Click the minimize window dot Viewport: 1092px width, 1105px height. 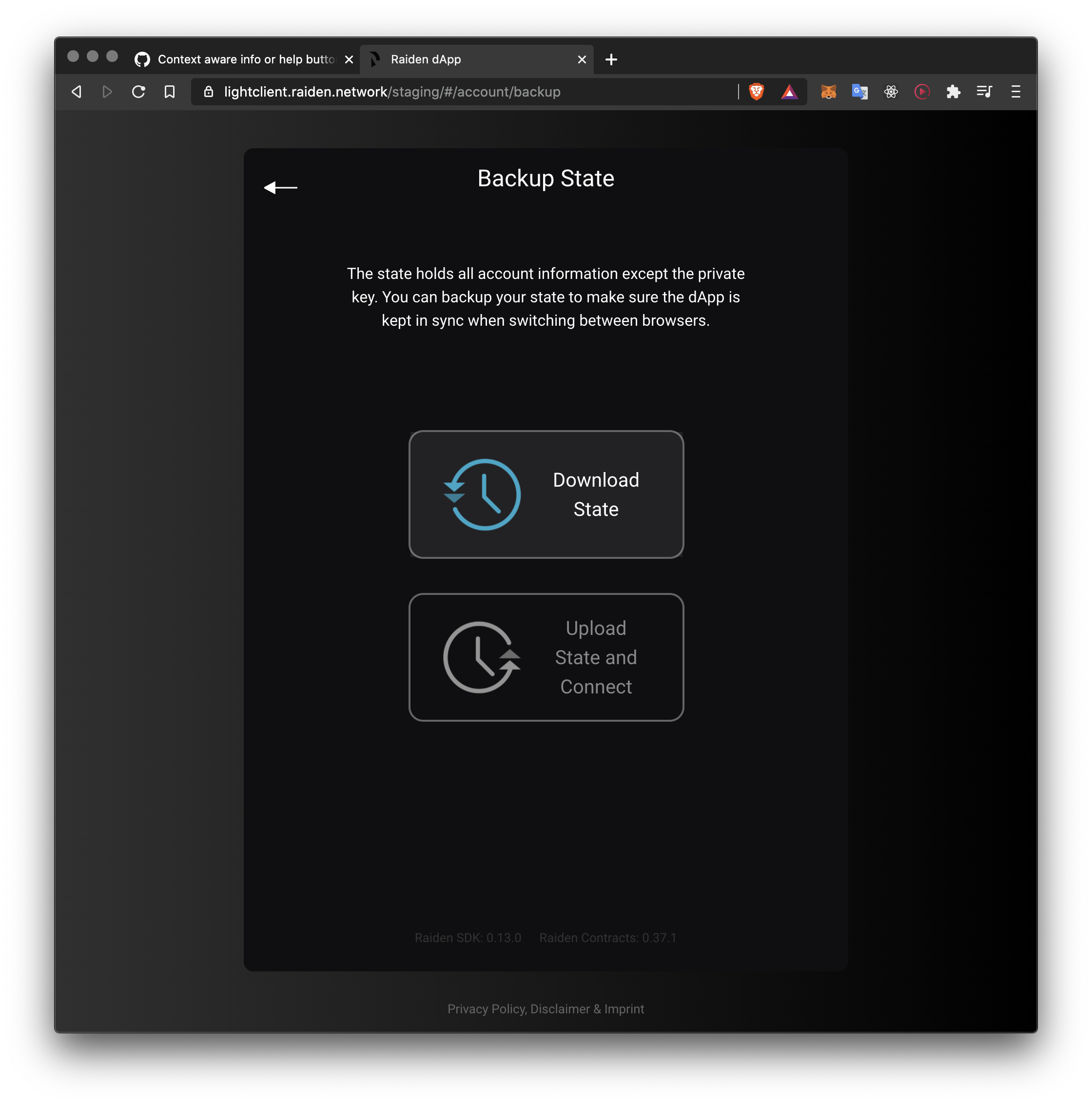coord(93,56)
